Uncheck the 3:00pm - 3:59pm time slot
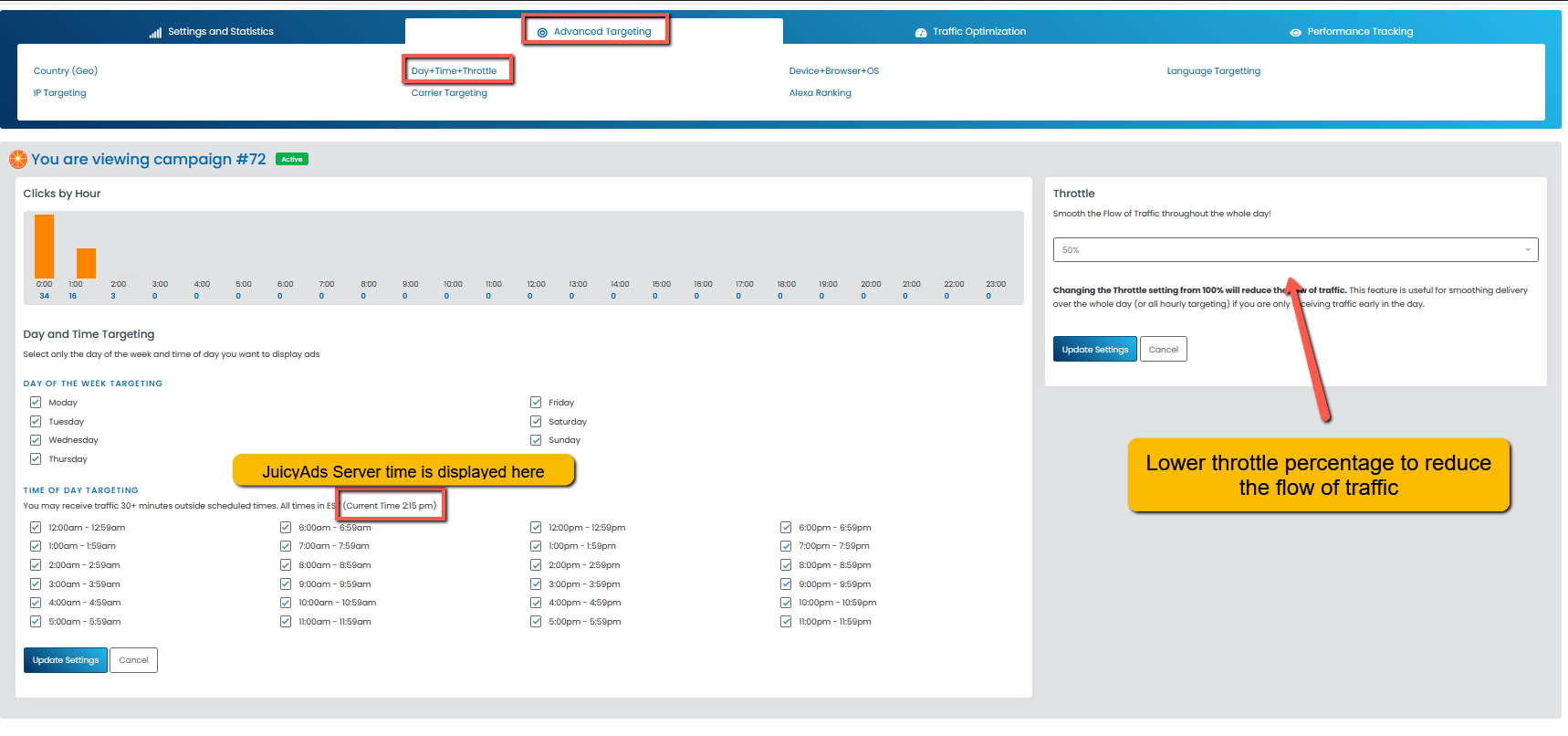 click(536, 584)
